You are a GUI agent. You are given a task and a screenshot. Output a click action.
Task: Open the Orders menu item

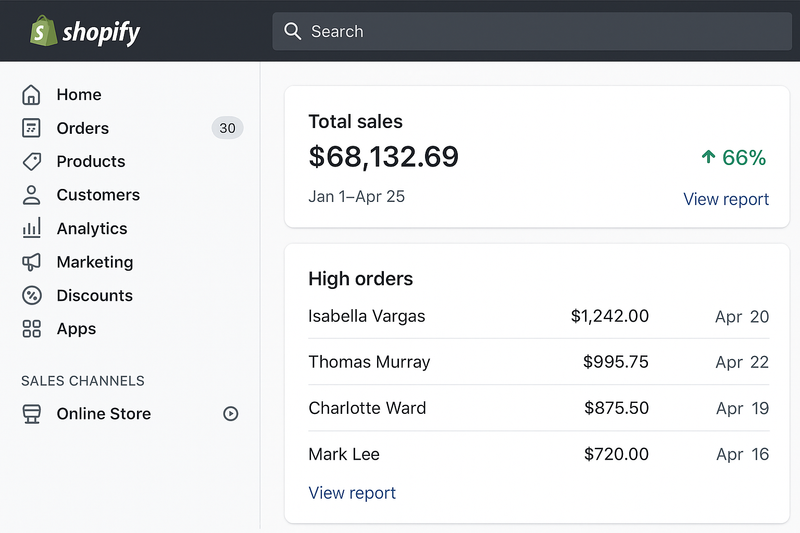click(x=83, y=128)
